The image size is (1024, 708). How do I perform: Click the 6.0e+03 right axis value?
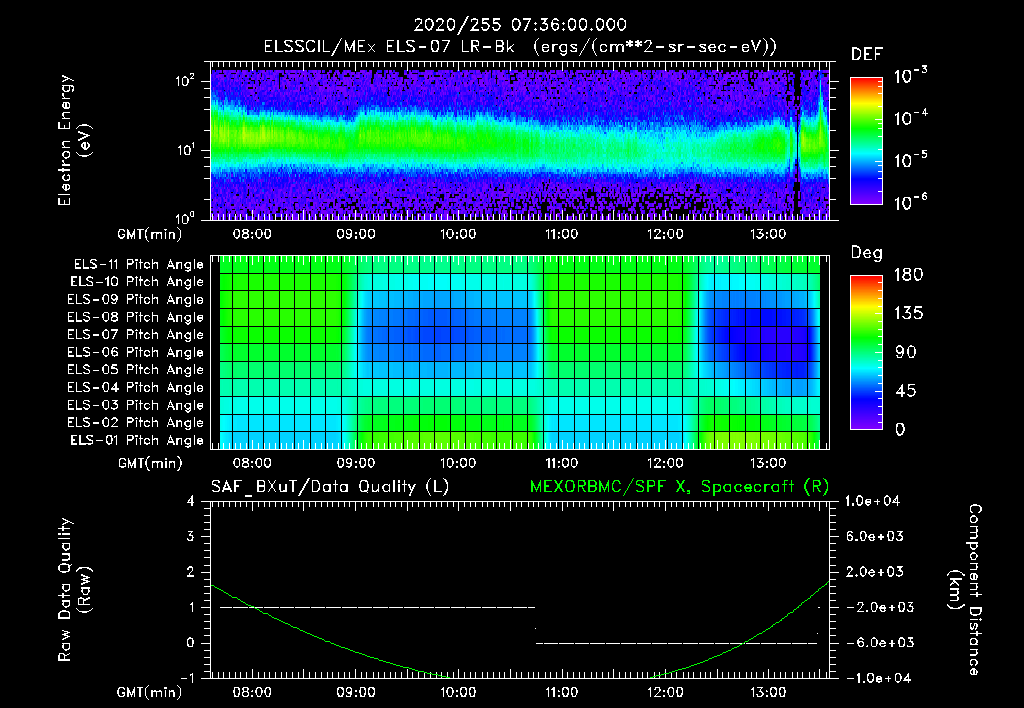coord(874,536)
